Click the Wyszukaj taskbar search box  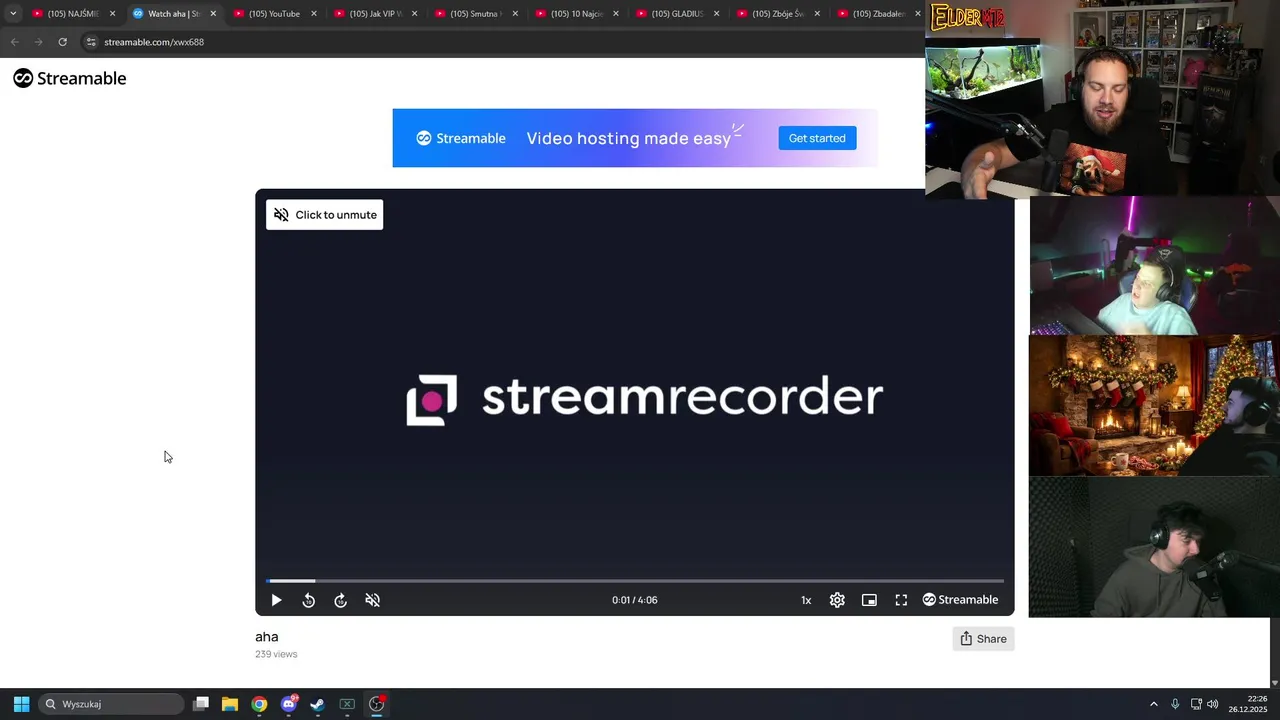point(111,704)
